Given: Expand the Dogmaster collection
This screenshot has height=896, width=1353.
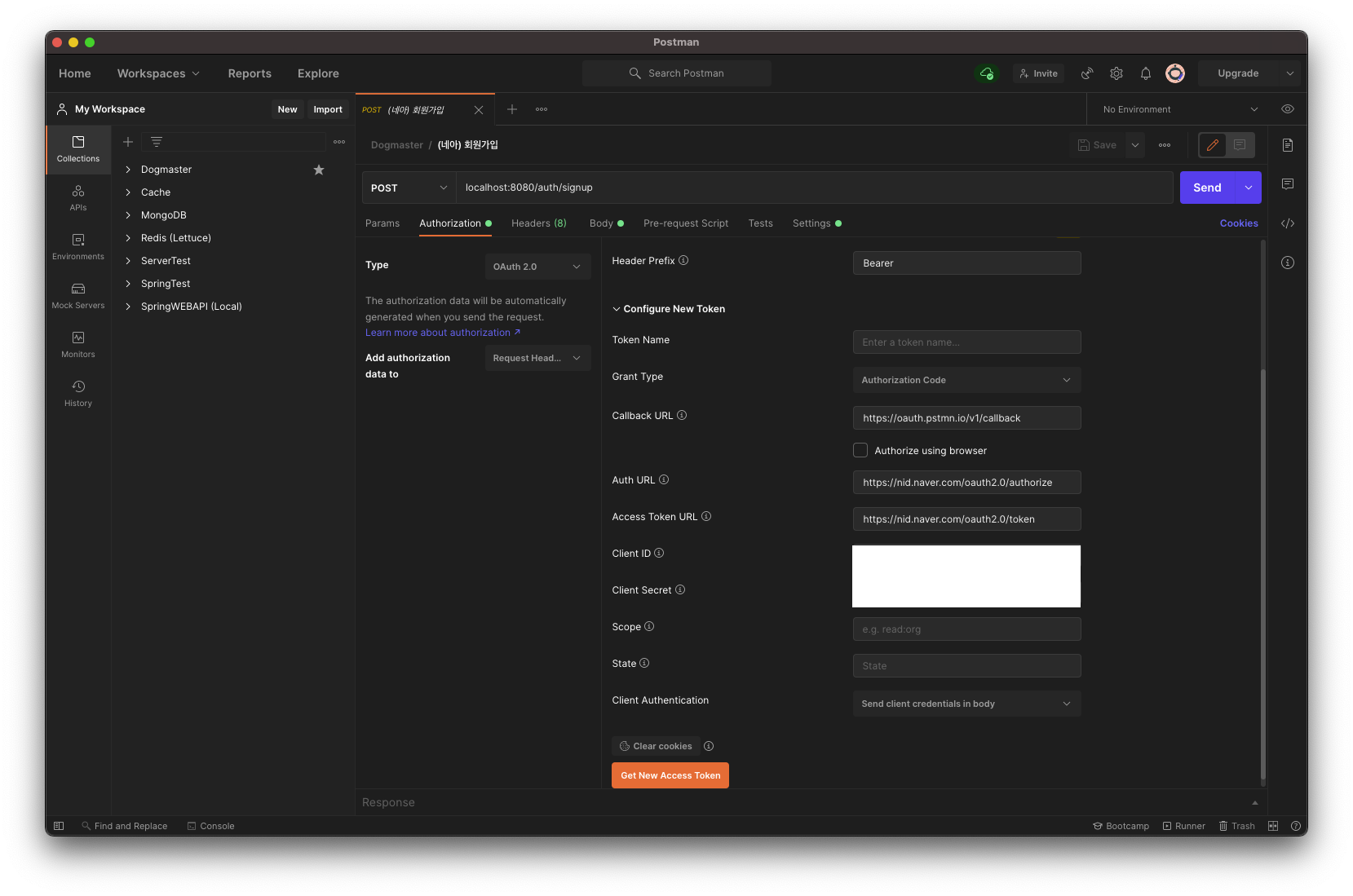Looking at the screenshot, I should (x=128, y=170).
